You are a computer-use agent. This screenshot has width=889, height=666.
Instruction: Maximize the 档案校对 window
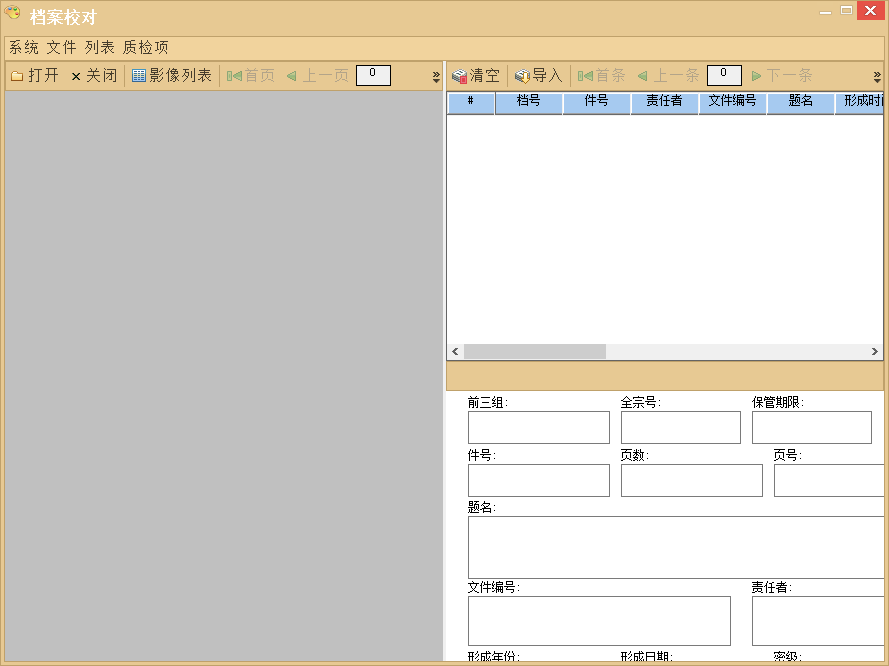tap(846, 10)
